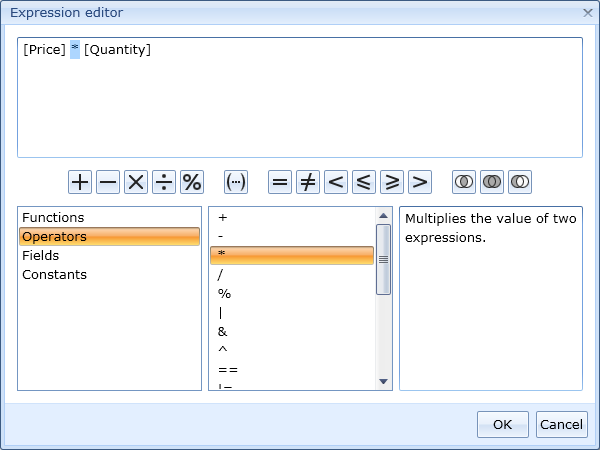Confirm the expression with OK

[x=503, y=424]
